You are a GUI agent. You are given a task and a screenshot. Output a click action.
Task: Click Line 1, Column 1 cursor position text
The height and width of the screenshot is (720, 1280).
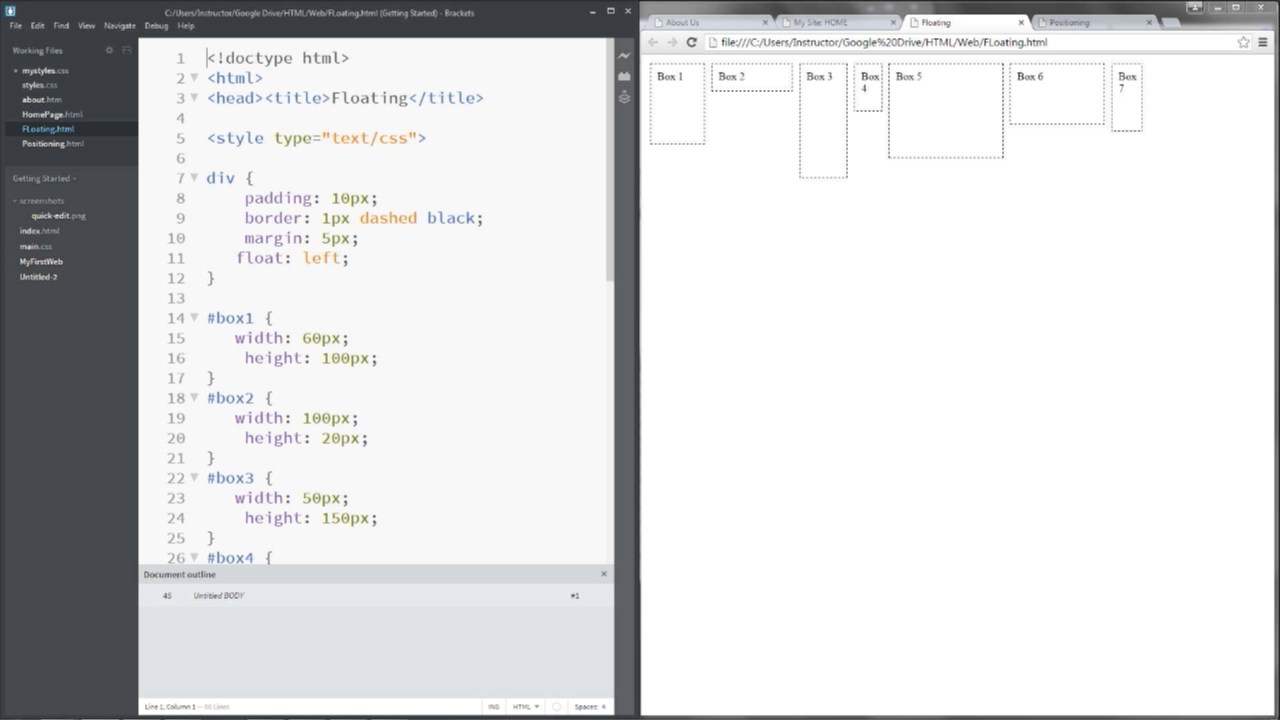point(170,706)
